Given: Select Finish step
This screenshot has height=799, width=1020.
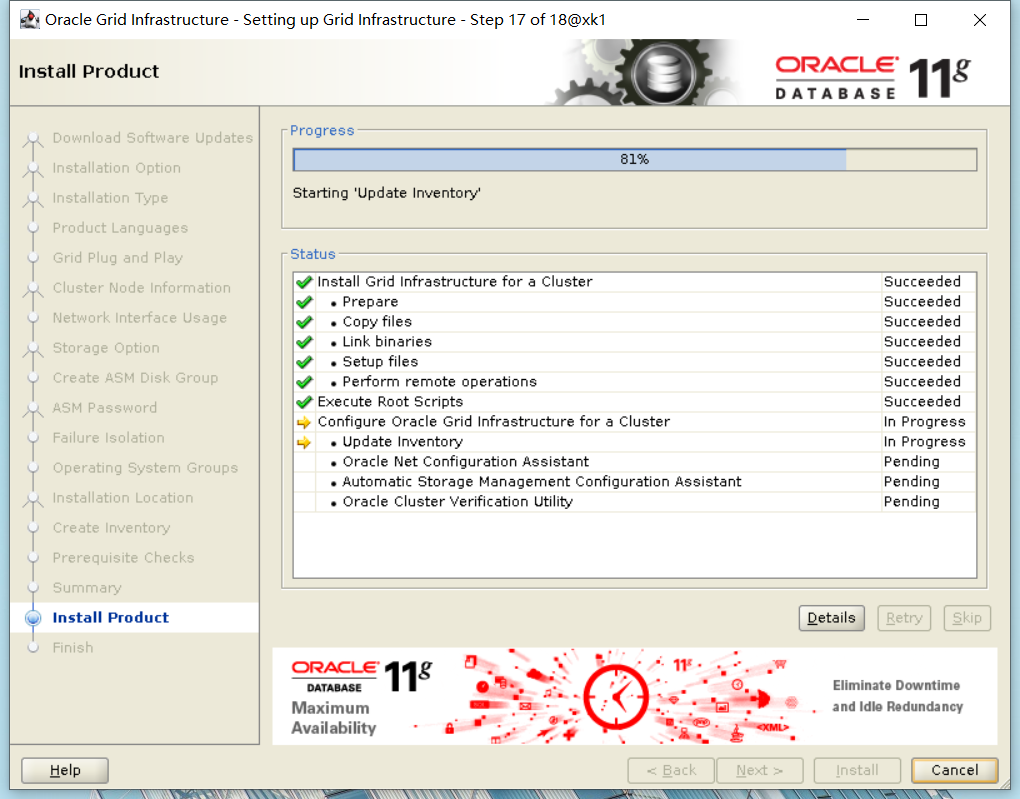Looking at the screenshot, I should (x=72, y=647).
